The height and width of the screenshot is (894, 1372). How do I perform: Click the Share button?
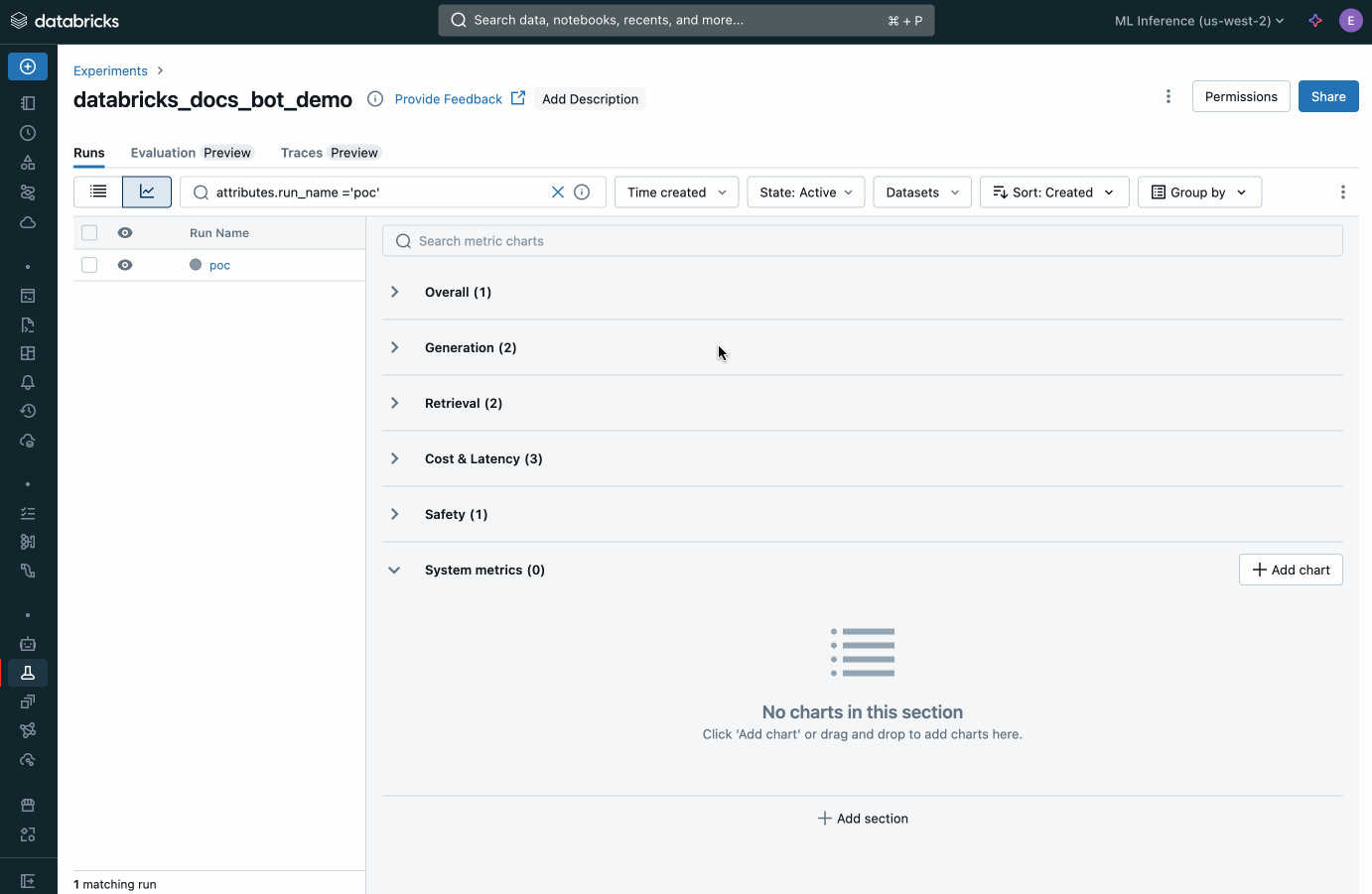click(1328, 96)
